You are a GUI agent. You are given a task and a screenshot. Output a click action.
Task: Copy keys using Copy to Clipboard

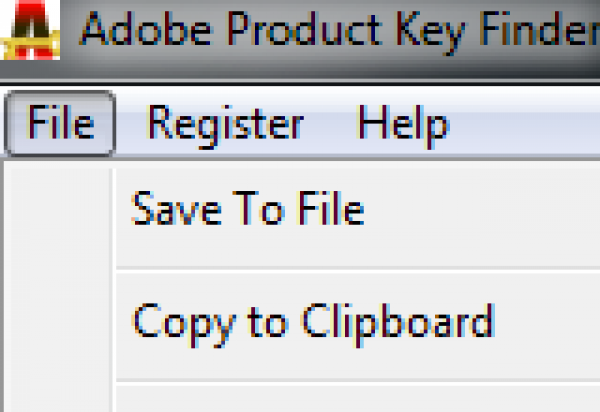click(313, 322)
